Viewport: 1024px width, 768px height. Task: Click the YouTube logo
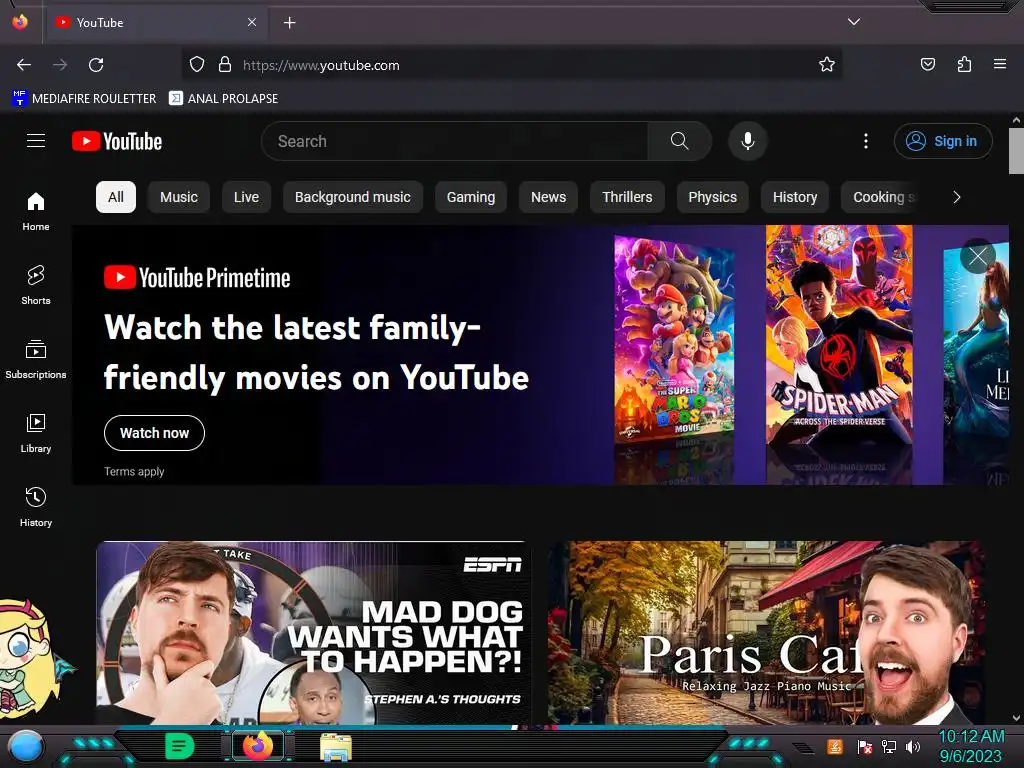click(117, 141)
